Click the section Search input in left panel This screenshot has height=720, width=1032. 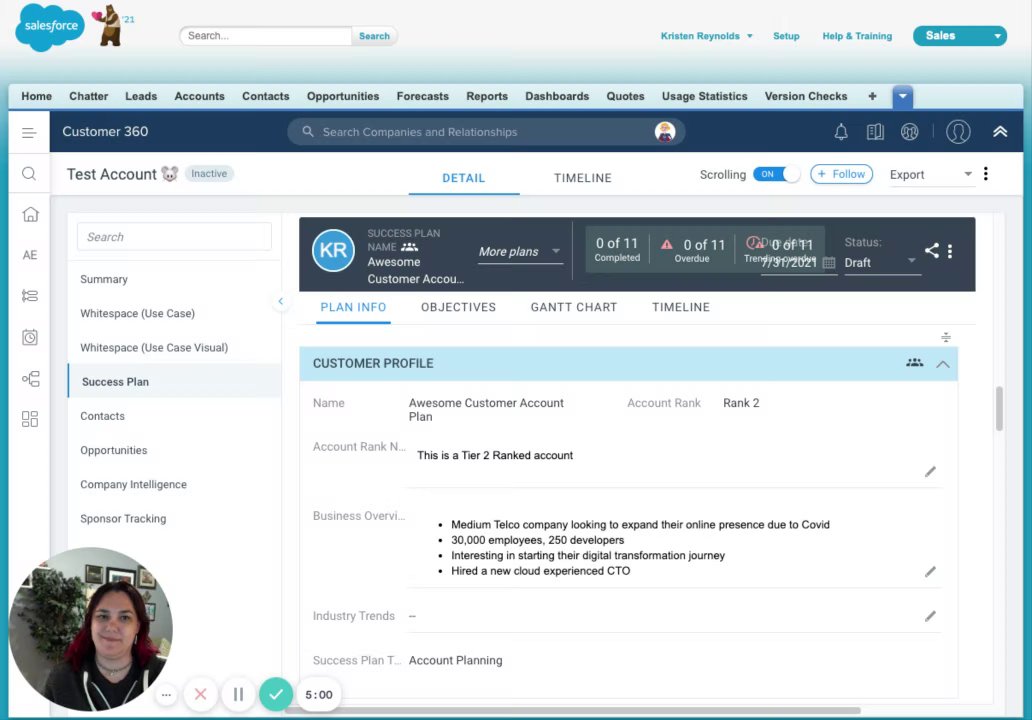(x=174, y=237)
